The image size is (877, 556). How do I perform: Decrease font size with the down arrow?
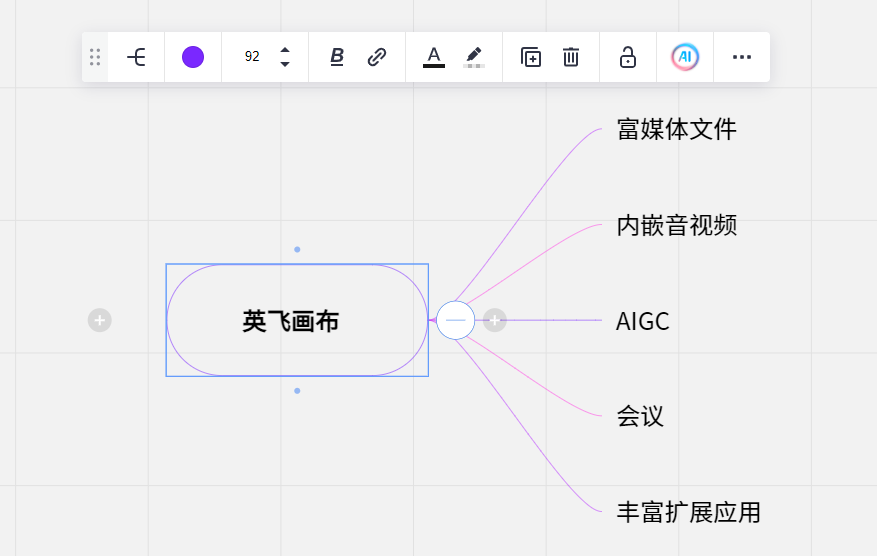pos(285,64)
